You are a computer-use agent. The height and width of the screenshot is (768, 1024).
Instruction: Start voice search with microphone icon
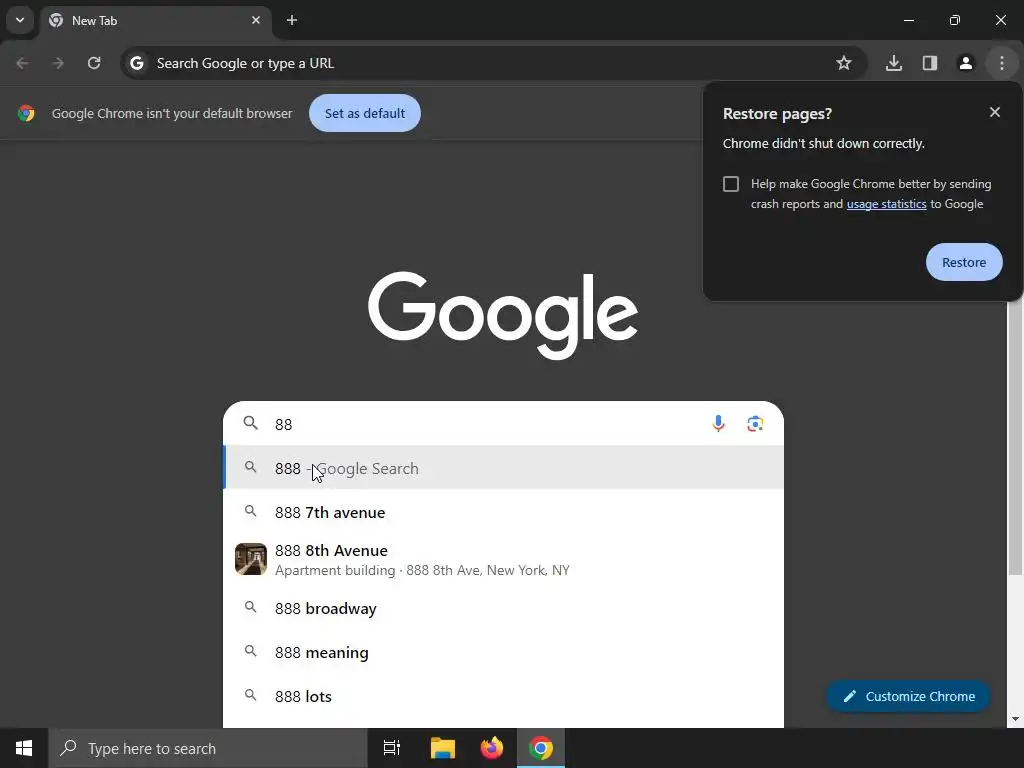coord(718,424)
